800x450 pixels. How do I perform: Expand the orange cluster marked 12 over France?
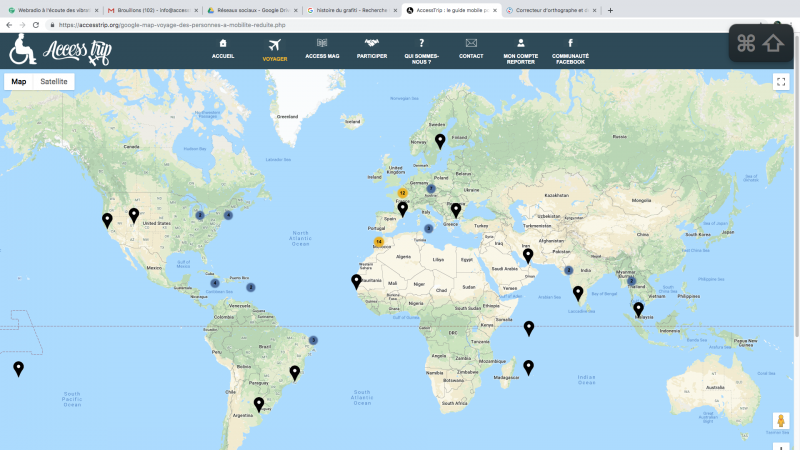(x=402, y=192)
